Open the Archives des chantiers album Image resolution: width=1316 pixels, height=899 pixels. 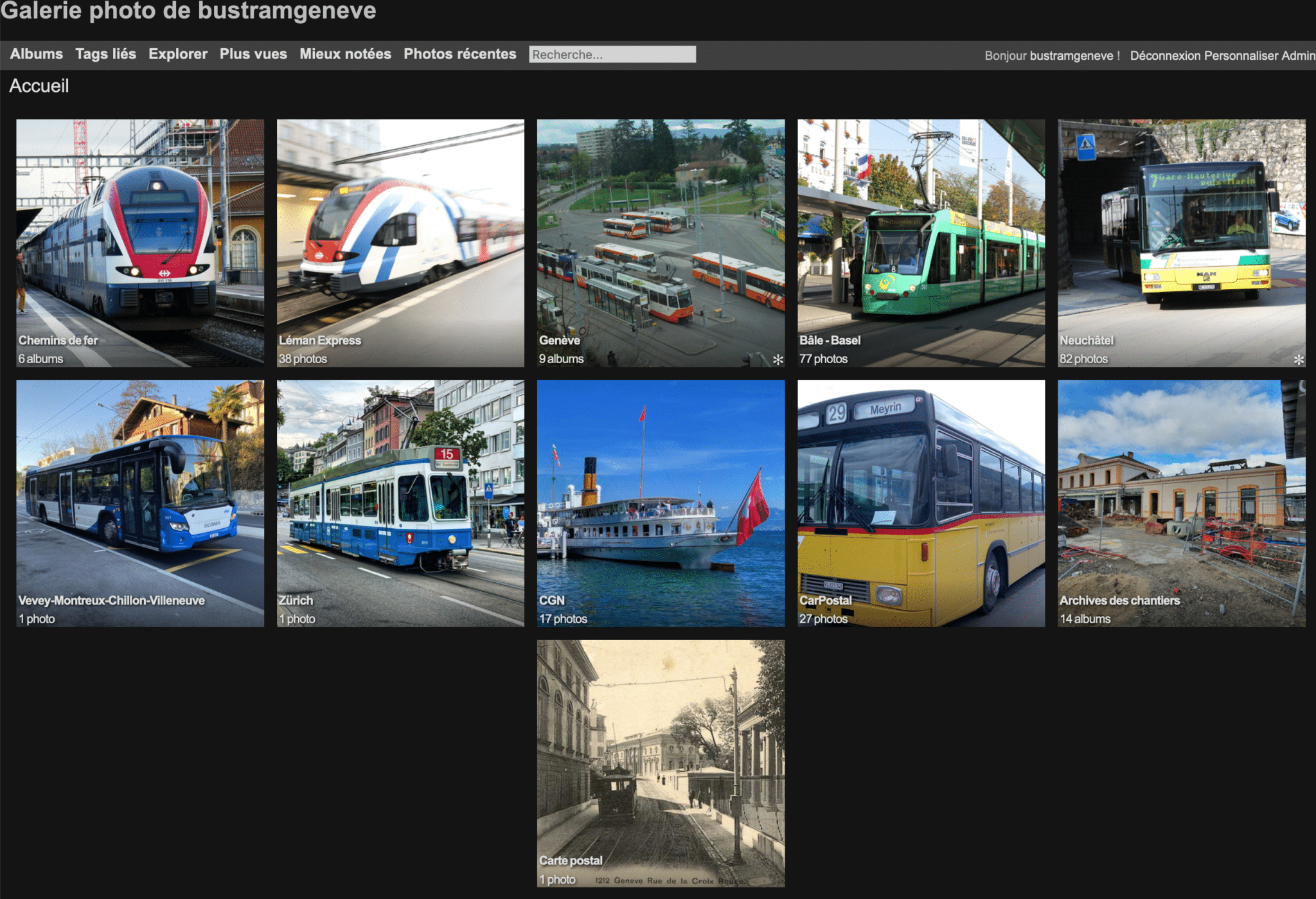click(x=1182, y=503)
